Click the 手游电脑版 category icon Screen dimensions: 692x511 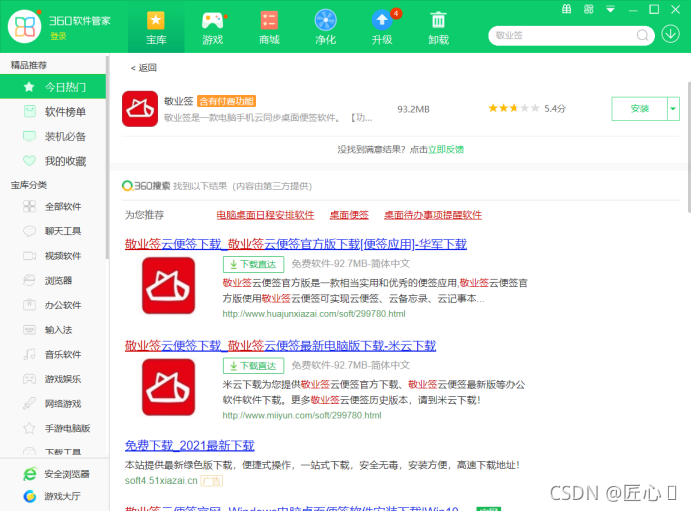tap(29, 428)
